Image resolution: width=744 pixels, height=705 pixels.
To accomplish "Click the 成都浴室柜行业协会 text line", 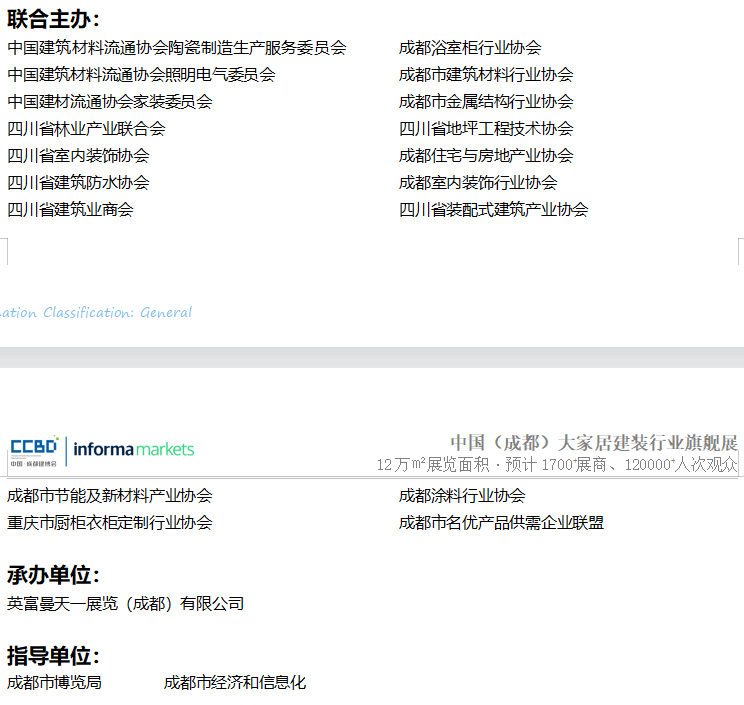I will [x=470, y=48].
